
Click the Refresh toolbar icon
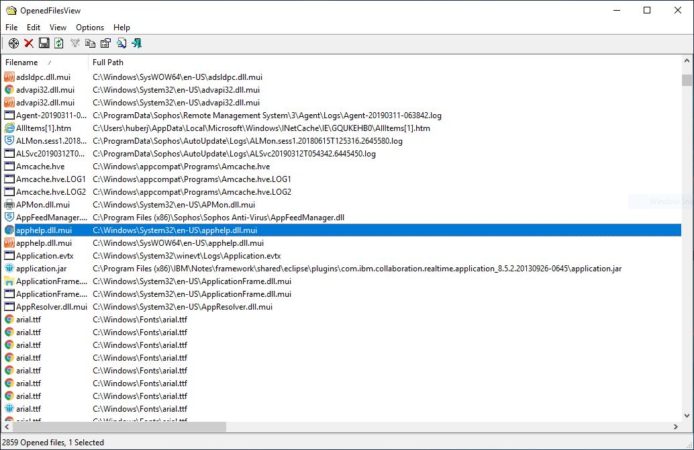click(59, 43)
